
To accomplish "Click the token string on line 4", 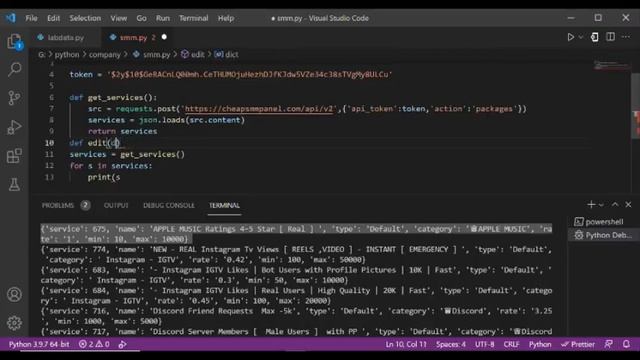I will click(250, 75).
